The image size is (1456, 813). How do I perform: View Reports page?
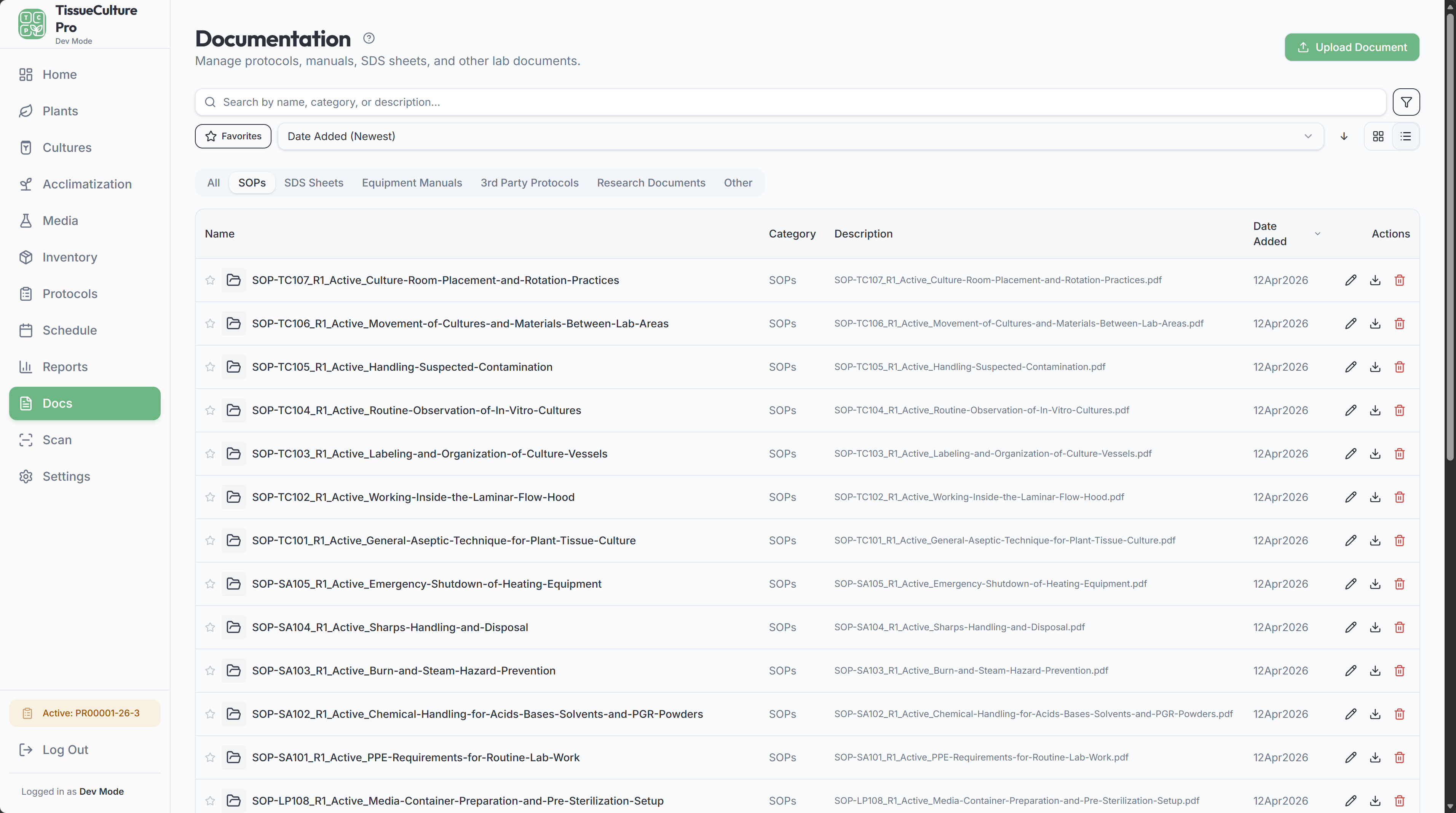tap(85, 367)
